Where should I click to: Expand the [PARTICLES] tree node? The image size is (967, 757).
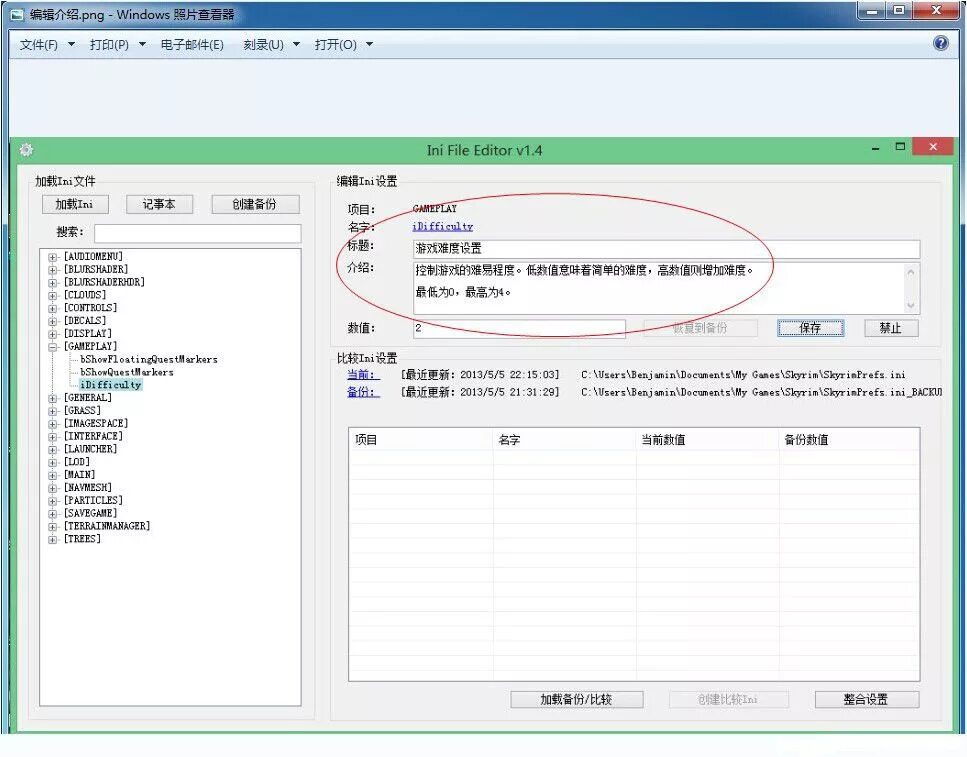coord(52,500)
